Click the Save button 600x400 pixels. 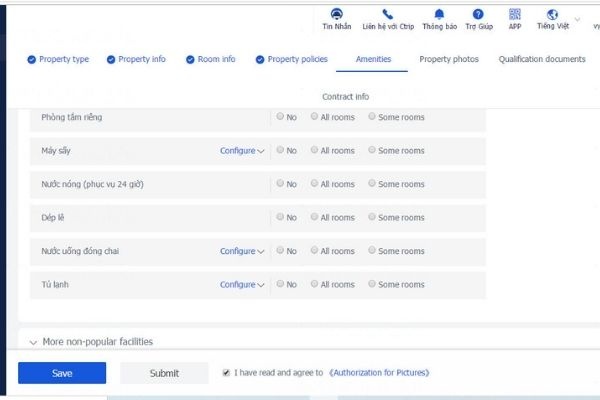pos(62,373)
